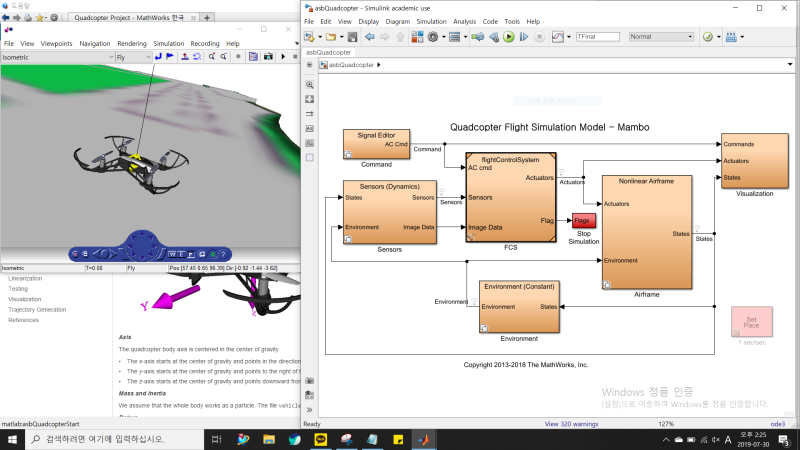Hide the navigation panel with red X
Screen dimensions: 800x450
coord(75,254)
